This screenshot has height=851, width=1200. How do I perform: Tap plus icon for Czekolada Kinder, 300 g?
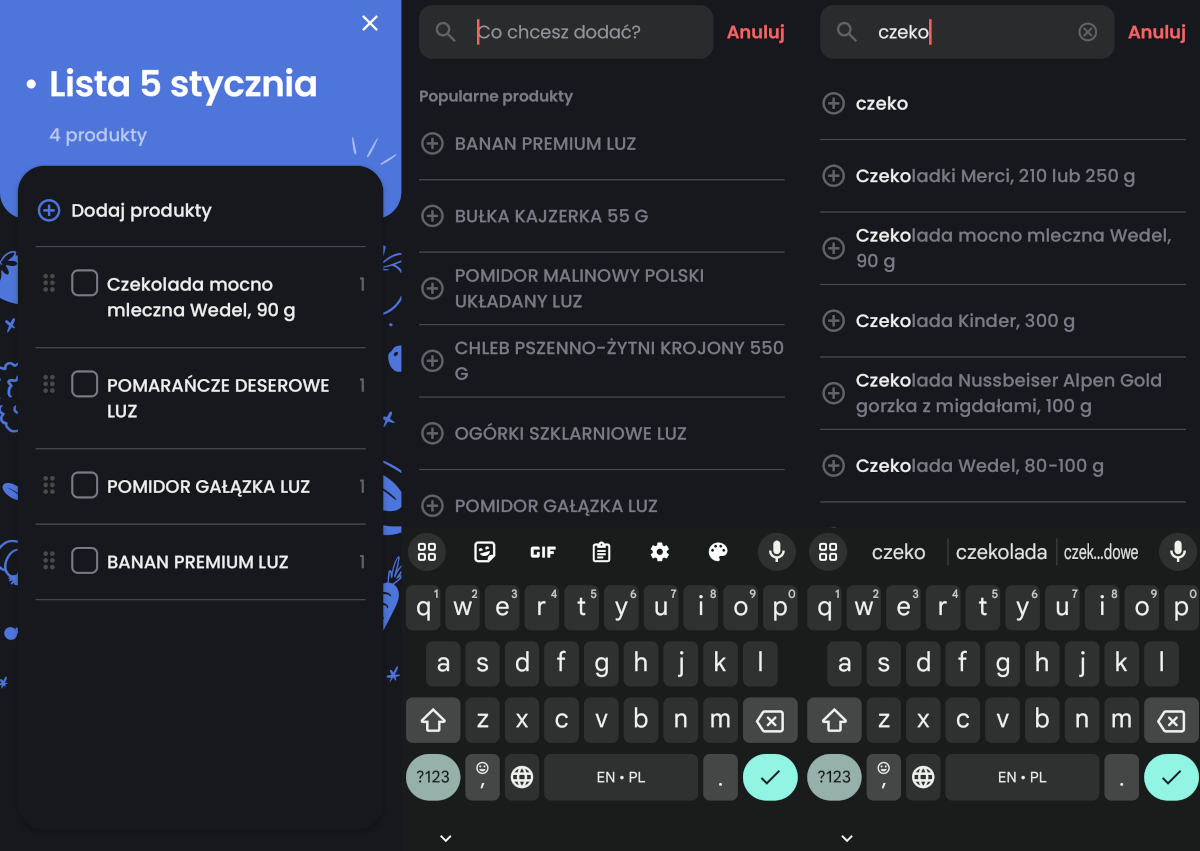[833, 321]
